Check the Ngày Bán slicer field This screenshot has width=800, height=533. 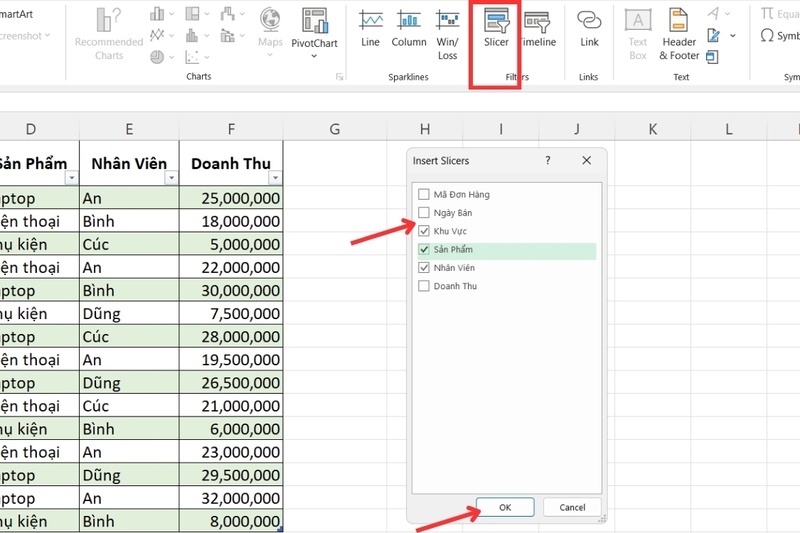tap(425, 213)
